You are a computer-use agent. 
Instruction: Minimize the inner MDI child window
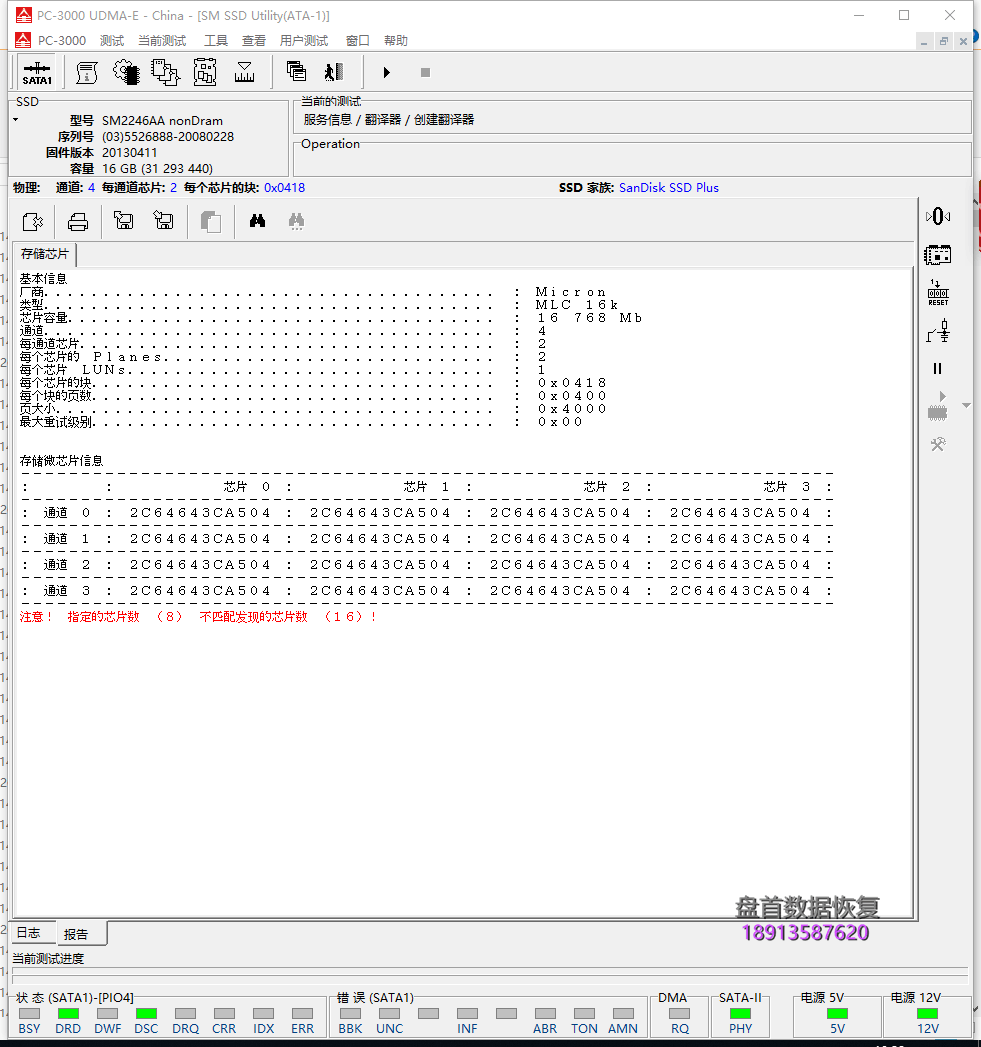[924, 41]
